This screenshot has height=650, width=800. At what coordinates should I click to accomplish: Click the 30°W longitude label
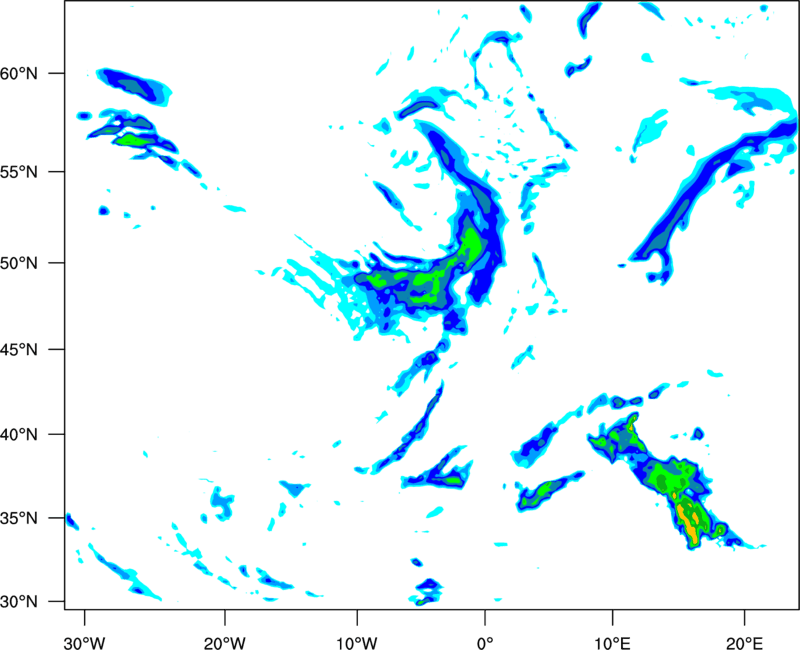(x=85, y=643)
